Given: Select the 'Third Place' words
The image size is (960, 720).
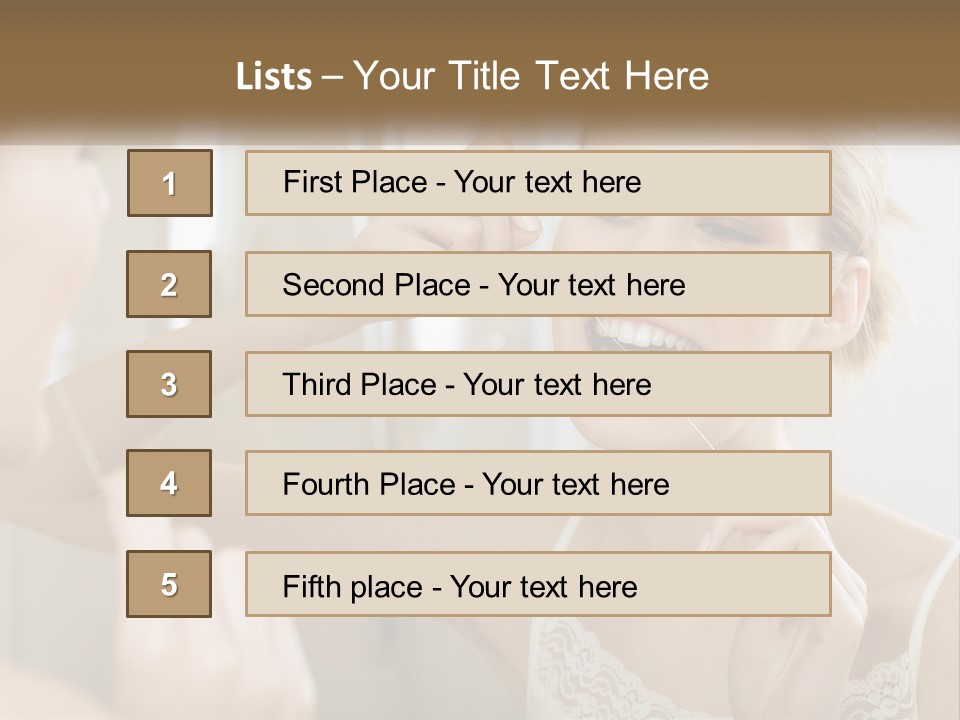Looking at the screenshot, I should click(359, 384).
